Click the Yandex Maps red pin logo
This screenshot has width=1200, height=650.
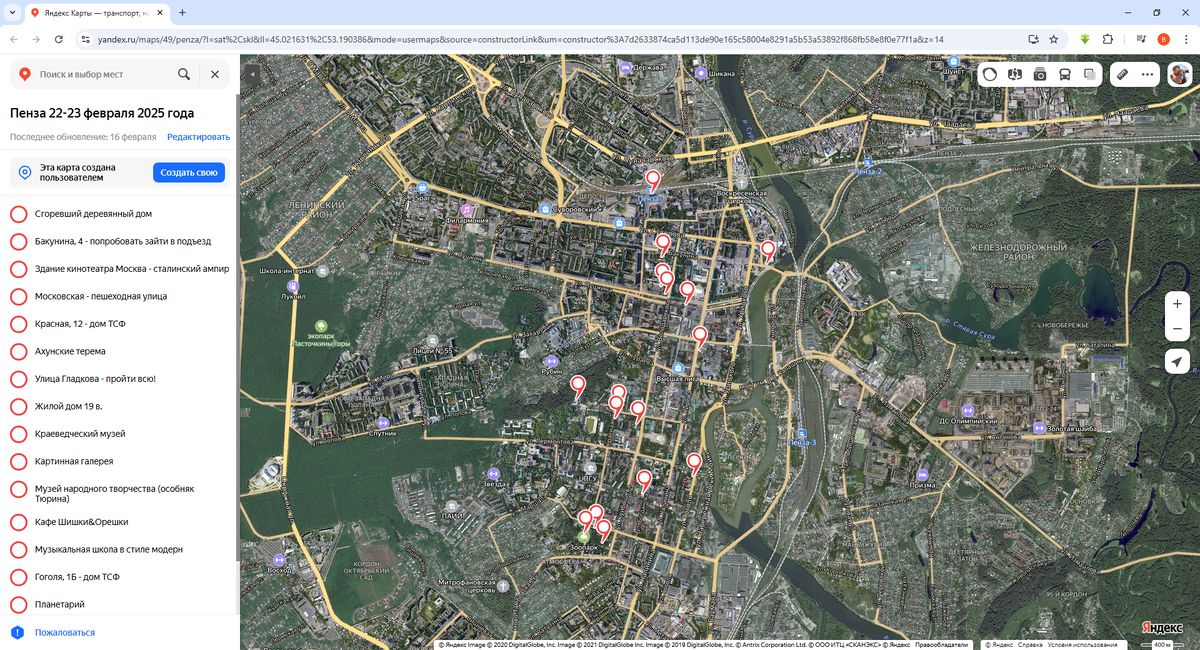point(24,74)
